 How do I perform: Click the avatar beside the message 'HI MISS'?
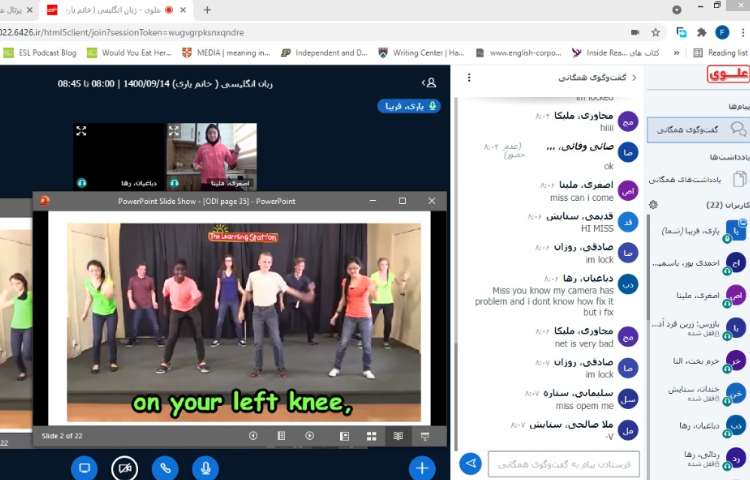(628, 222)
